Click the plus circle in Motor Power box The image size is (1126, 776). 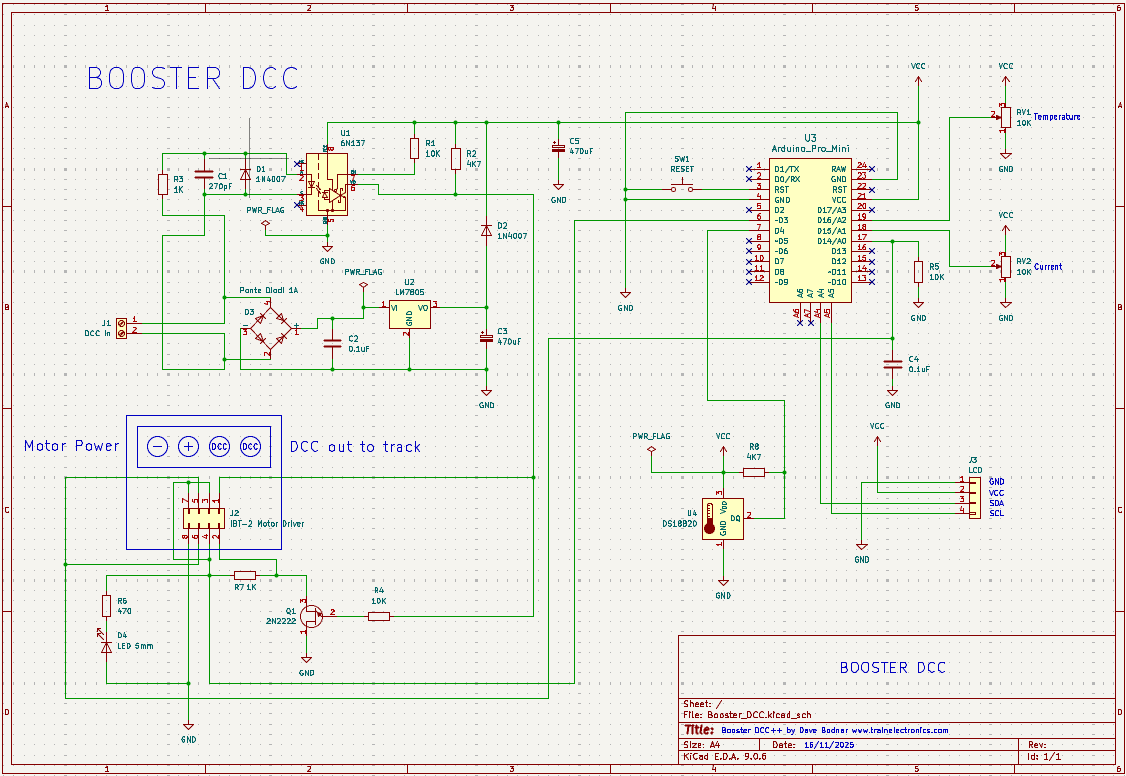(x=188, y=447)
